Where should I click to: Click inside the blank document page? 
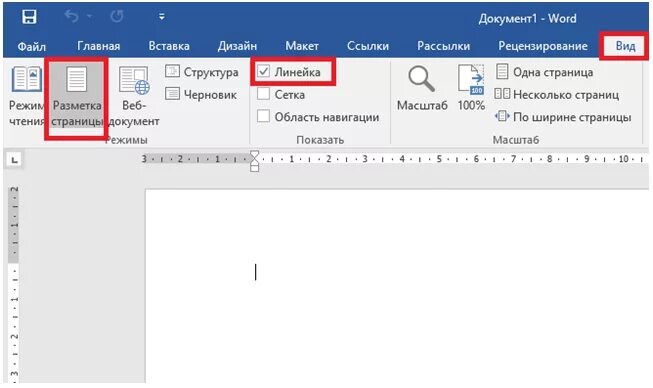click(396, 286)
